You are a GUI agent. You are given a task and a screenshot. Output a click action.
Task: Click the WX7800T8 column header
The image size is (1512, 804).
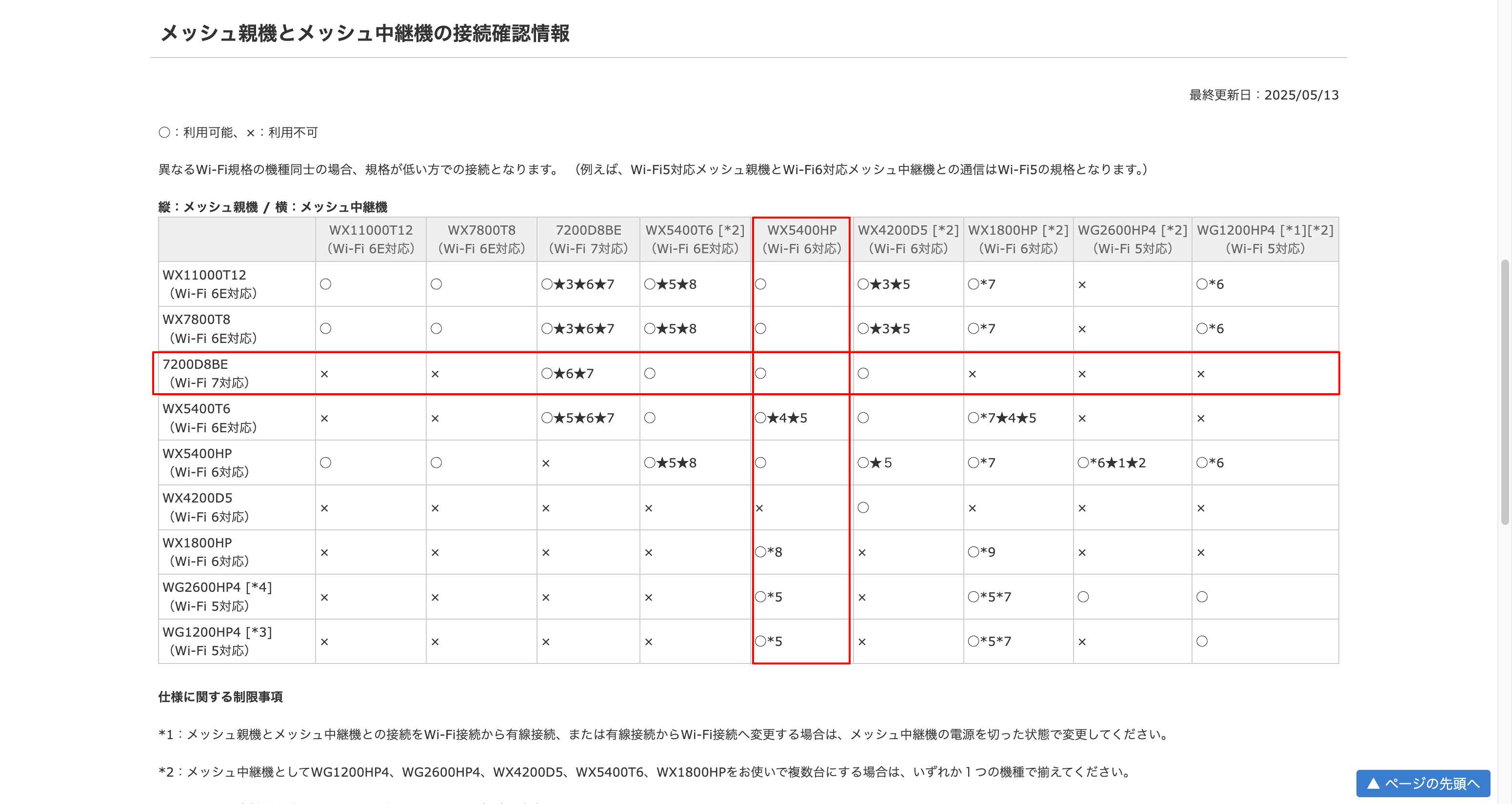(481, 239)
